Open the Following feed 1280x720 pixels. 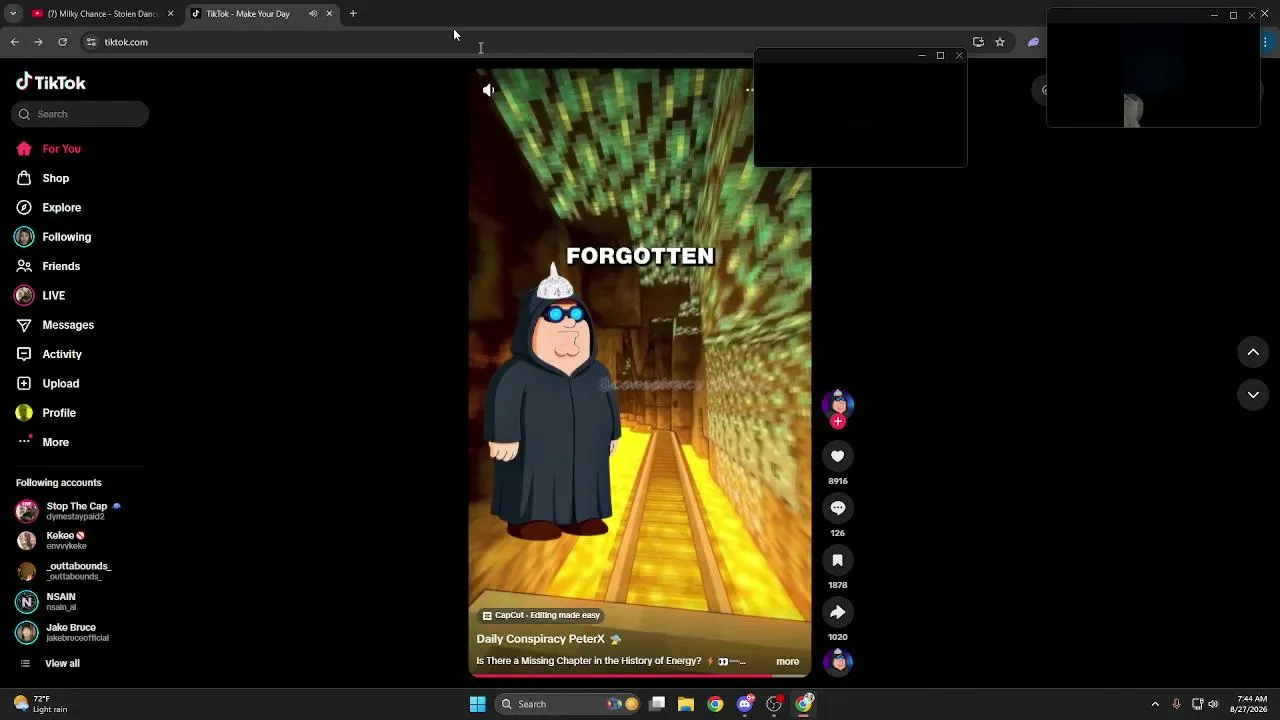66,237
